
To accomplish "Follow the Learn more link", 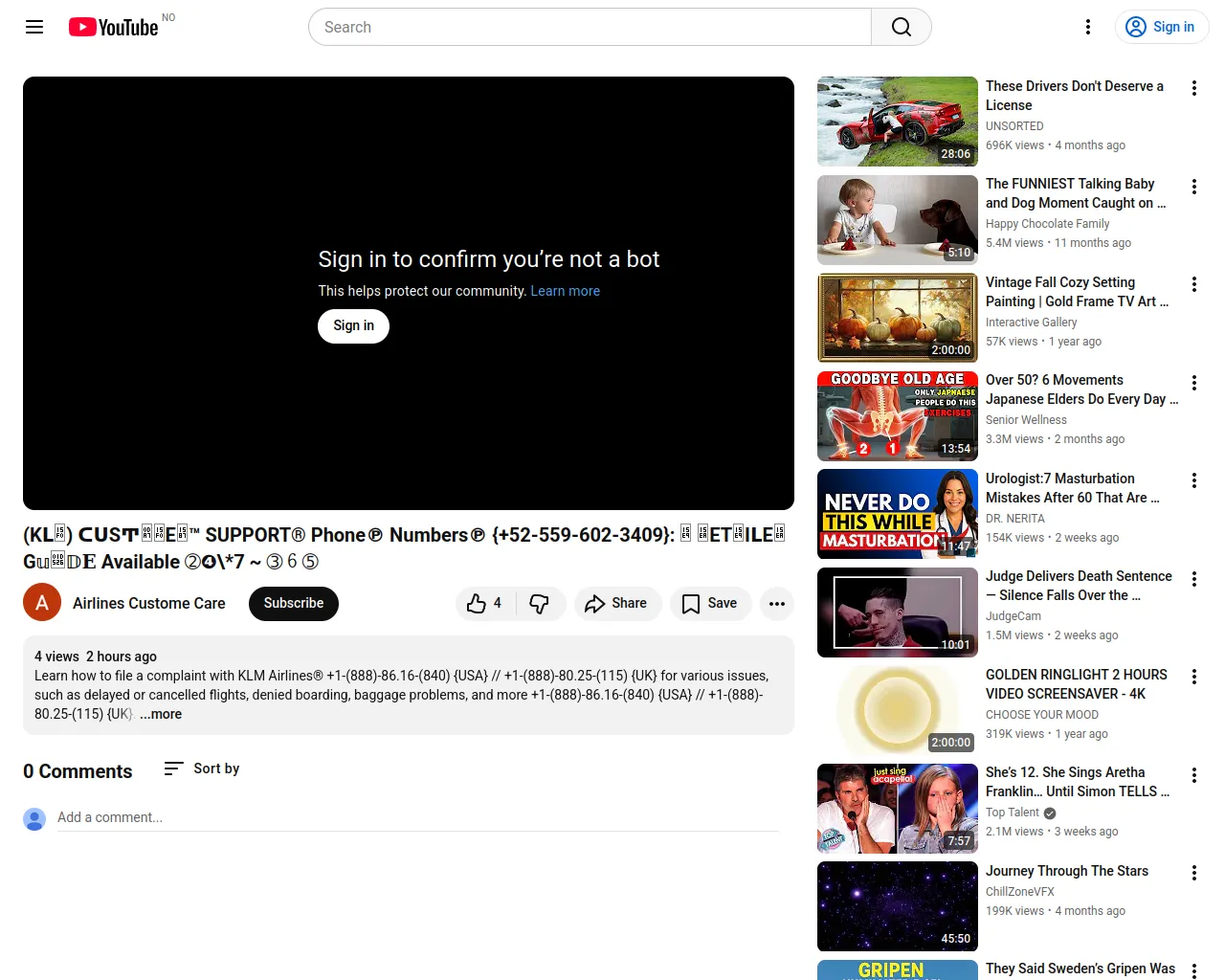I will (x=565, y=291).
